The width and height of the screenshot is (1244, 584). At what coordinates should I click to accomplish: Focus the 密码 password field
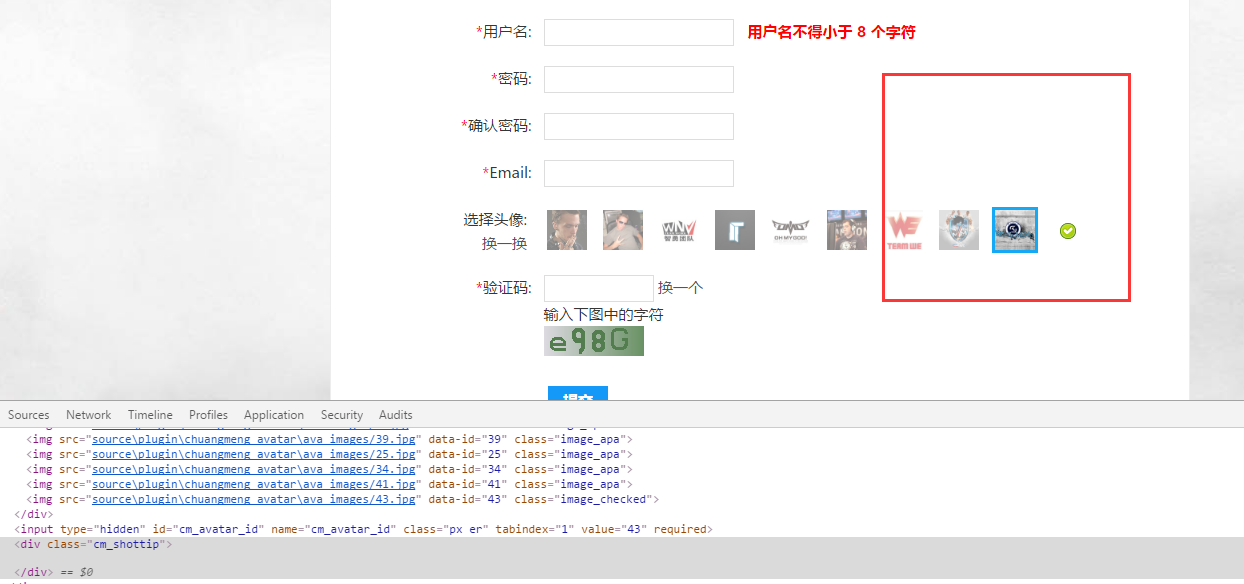639,79
